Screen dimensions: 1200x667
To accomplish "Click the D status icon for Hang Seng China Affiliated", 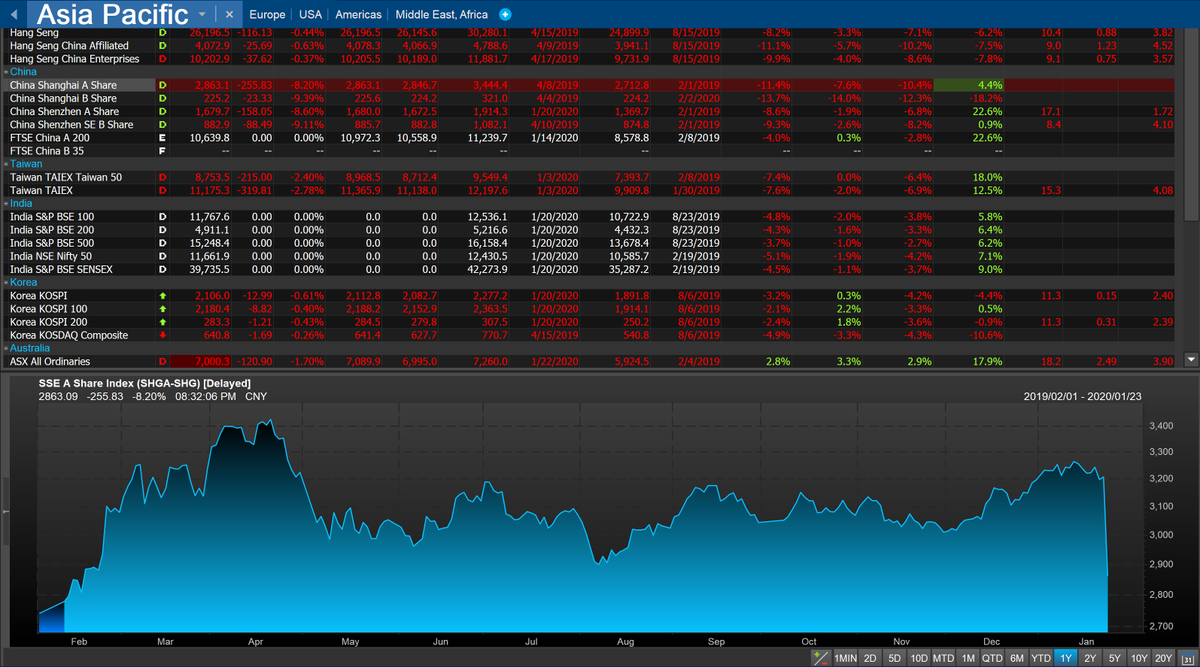I will pyautogui.click(x=163, y=46).
